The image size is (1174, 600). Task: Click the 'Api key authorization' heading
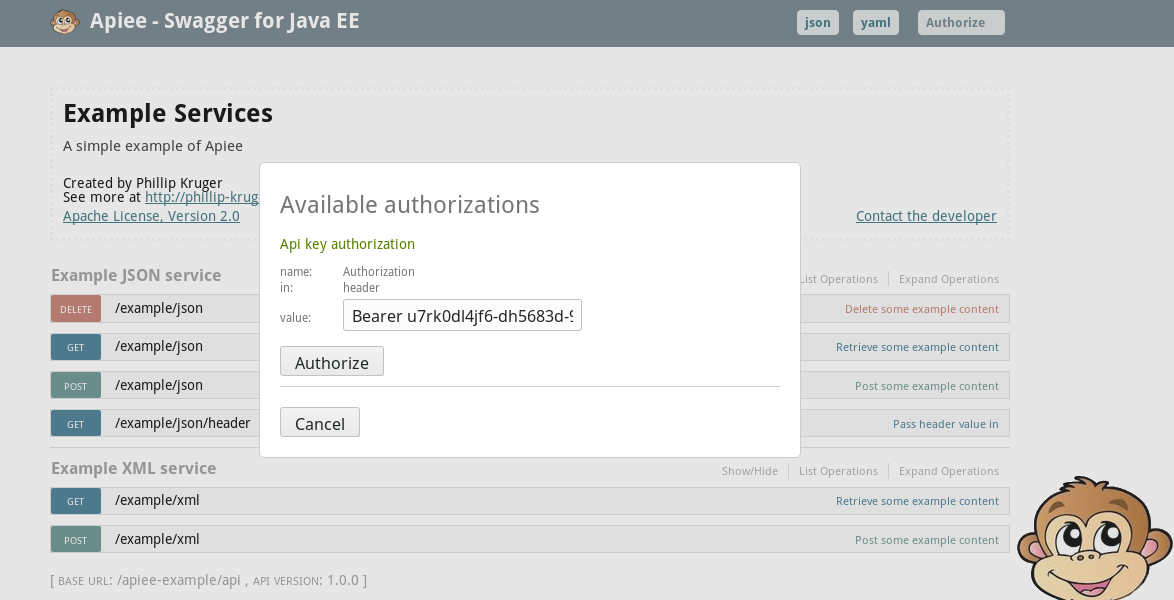pyautogui.click(x=347, y=244)
